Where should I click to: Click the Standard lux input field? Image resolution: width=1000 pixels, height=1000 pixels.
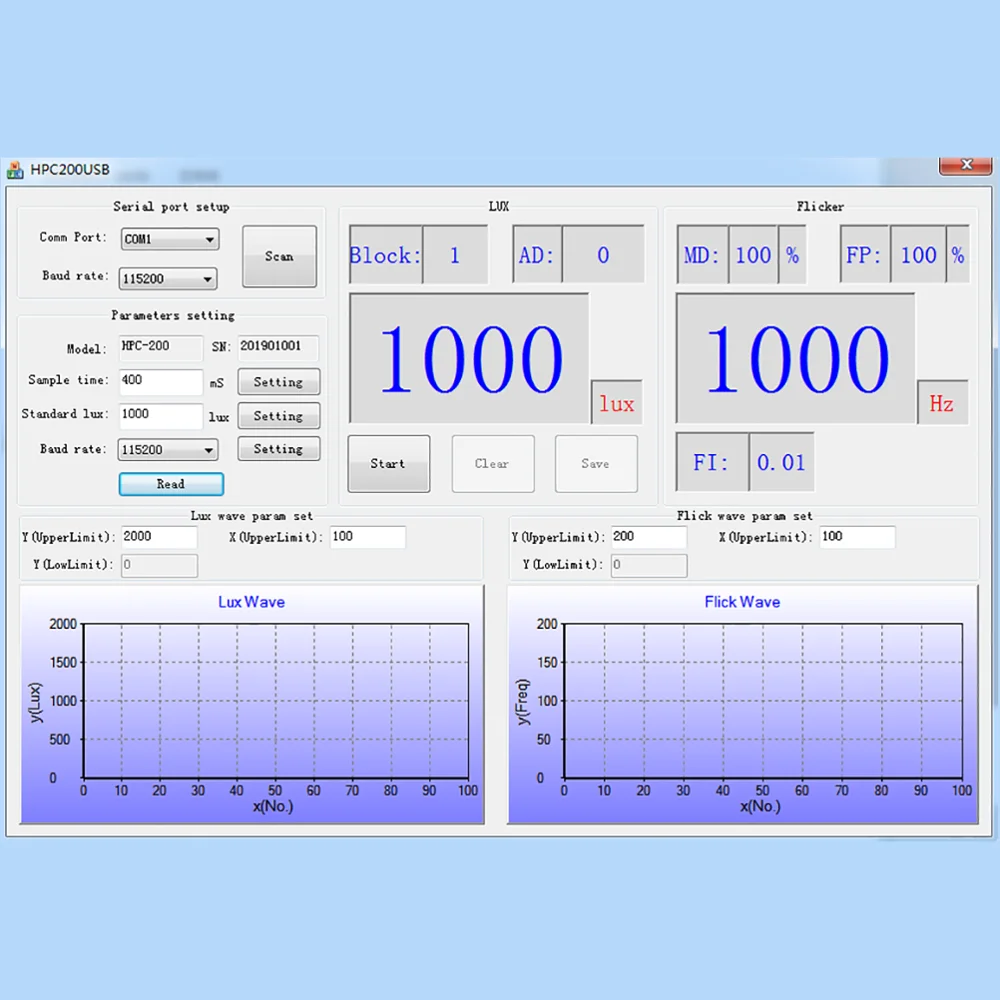161,415
